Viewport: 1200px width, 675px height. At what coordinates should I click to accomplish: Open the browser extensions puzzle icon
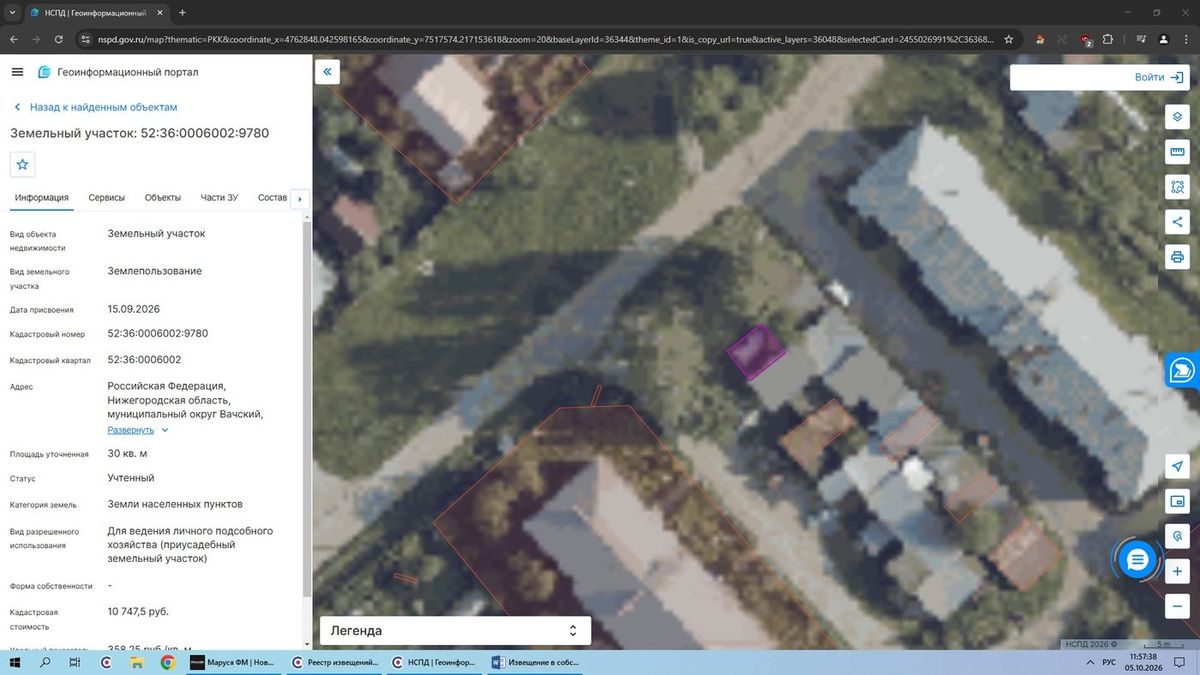pos(1108,40)
